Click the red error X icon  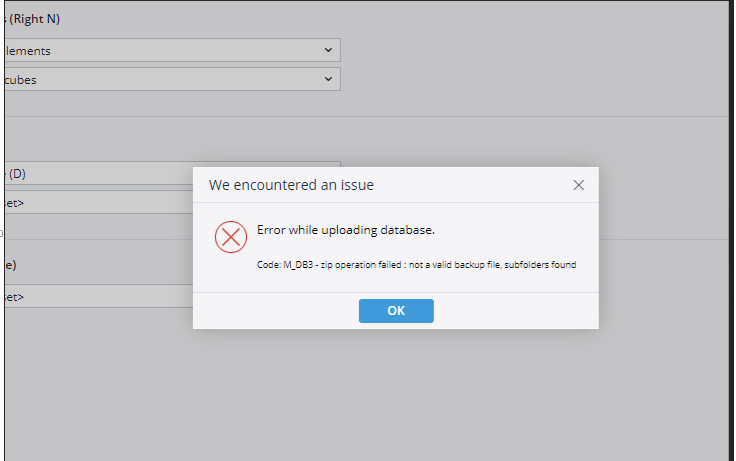pos(231,237)
